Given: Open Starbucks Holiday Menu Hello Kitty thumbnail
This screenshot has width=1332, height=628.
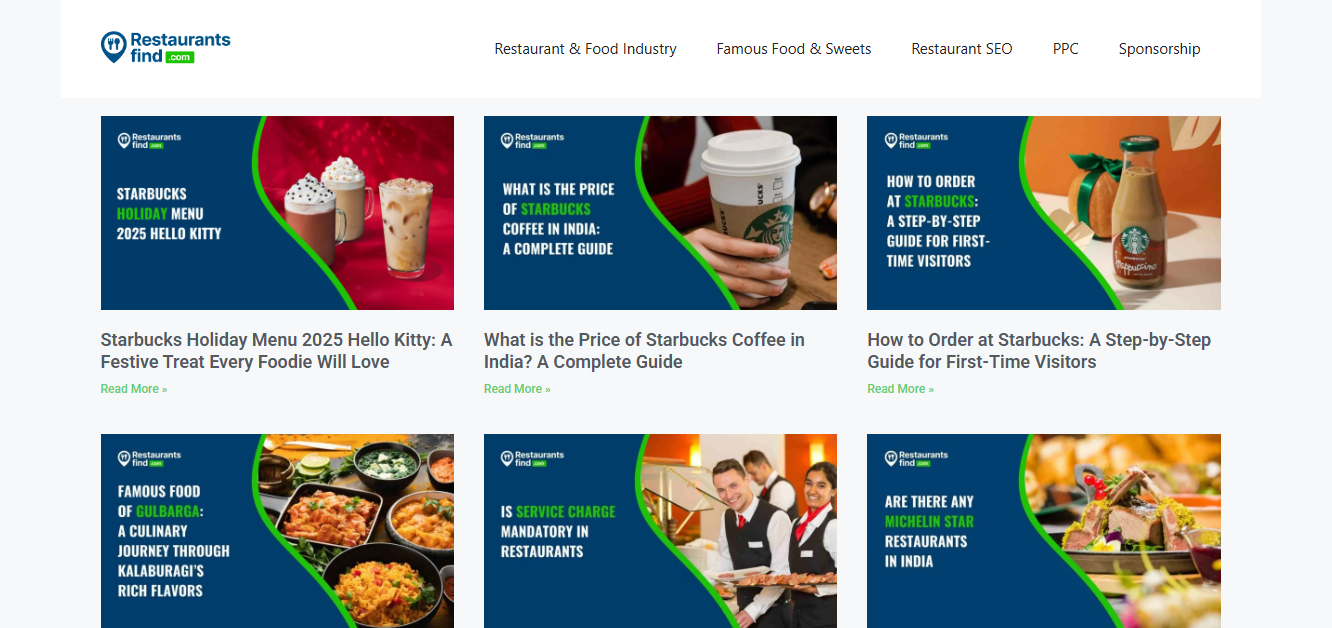Looking at the screenshot, I should tap(277, 213).
